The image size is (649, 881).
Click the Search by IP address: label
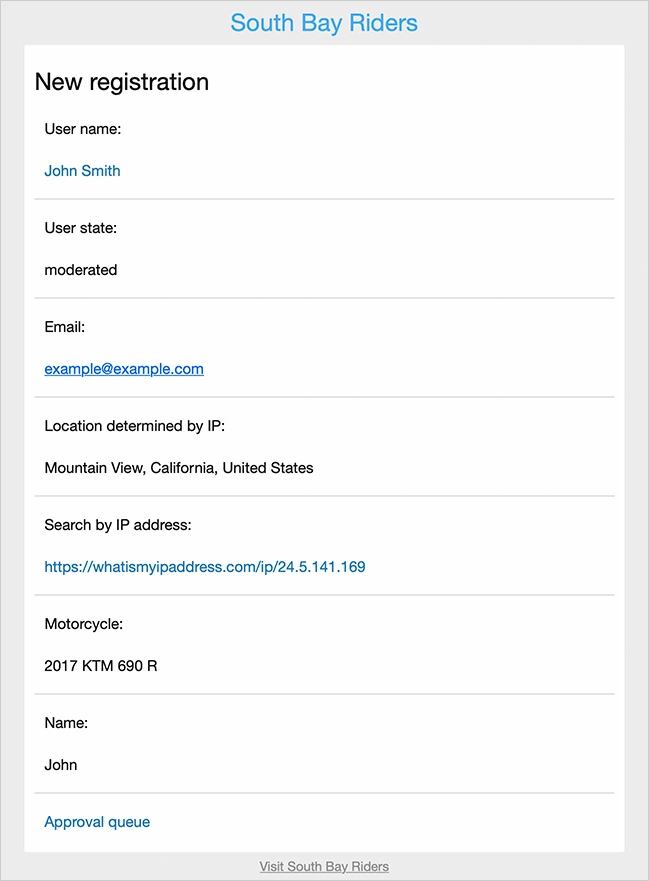pos(118,525)
